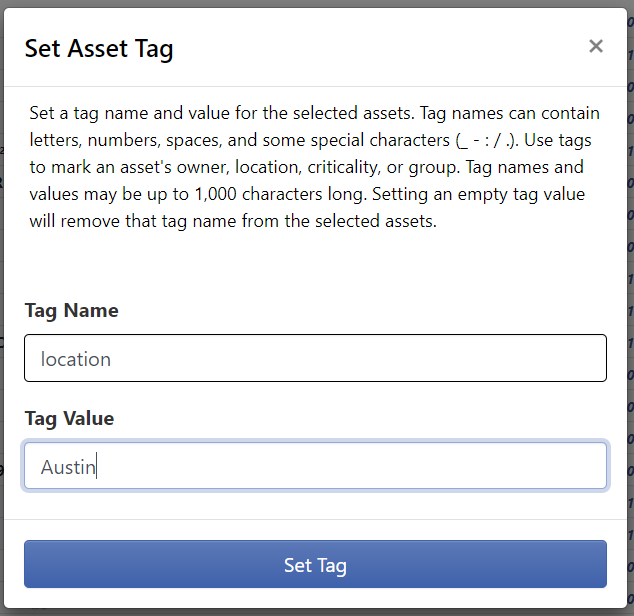Place cursor on "location" text in Tag Name
The image size is (634, 616).
click(76, 359)
